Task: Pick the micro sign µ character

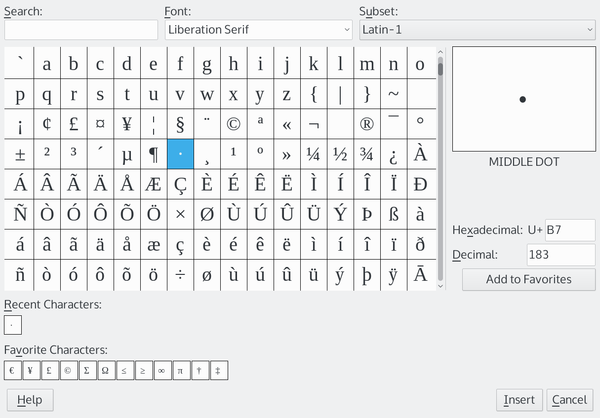Action: point(127,154)
